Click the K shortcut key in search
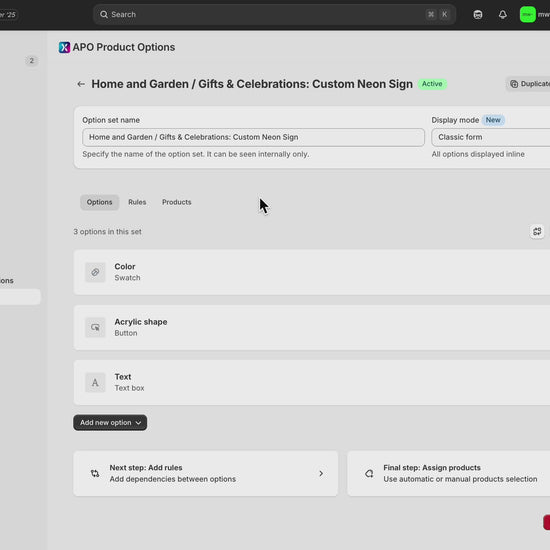550x550 pixels. [x=444, y=14]
